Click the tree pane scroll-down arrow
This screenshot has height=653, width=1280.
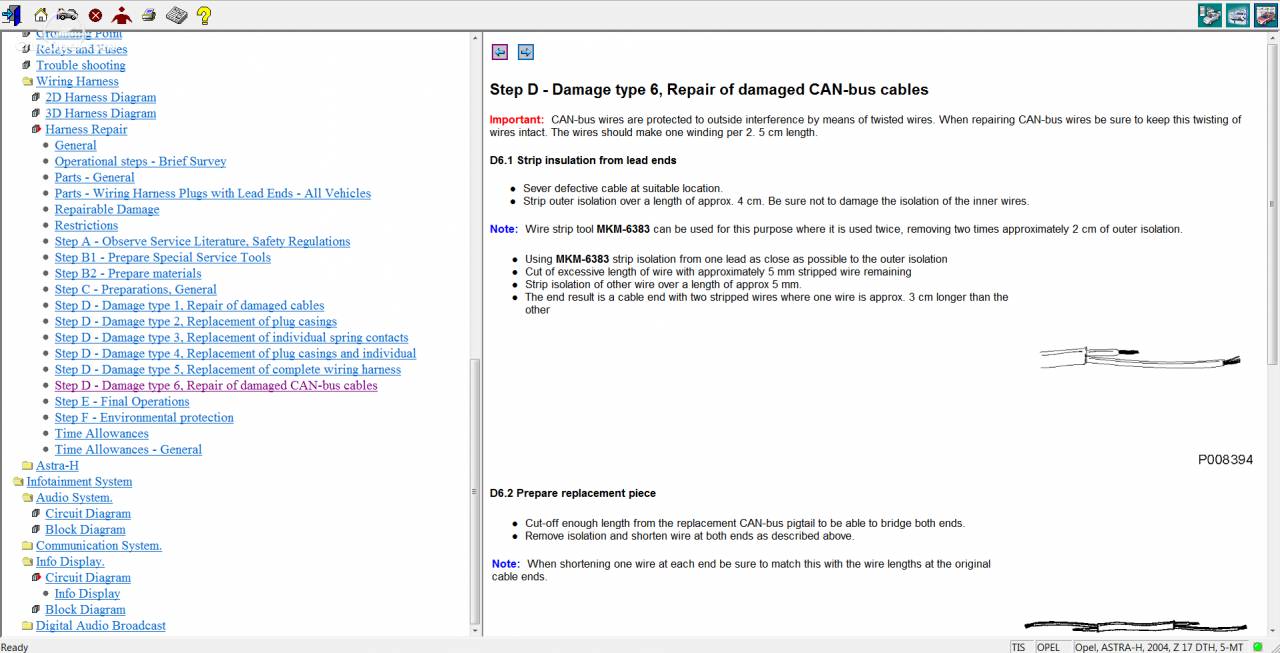(475, 630)
